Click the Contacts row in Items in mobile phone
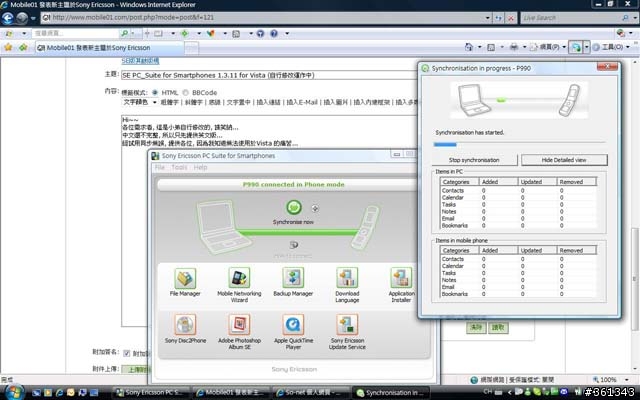640x400 pixels. (x=518, y=259)
